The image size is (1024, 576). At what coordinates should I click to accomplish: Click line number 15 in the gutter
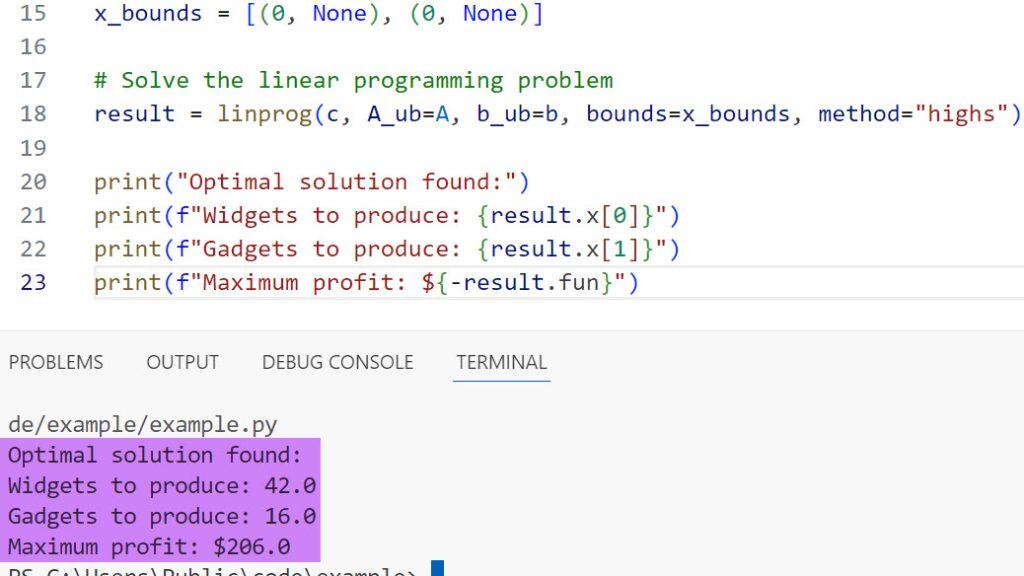coord(33,14)
